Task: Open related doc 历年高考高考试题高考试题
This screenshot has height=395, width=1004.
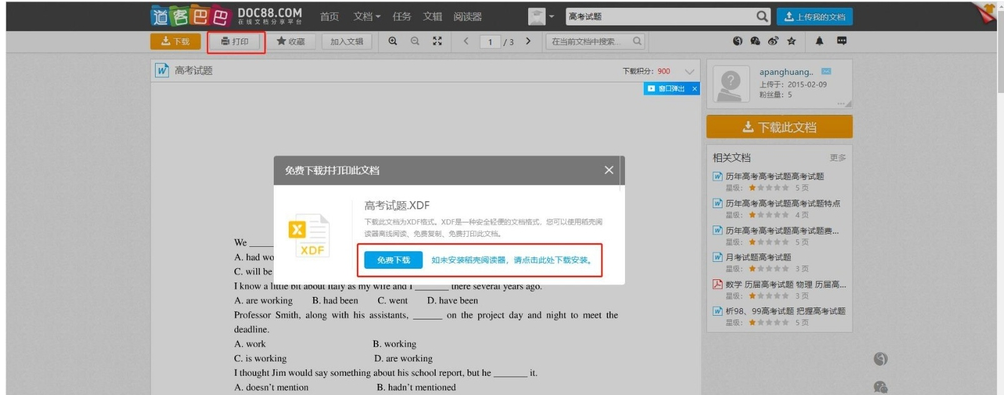Action: click(775, 176)
